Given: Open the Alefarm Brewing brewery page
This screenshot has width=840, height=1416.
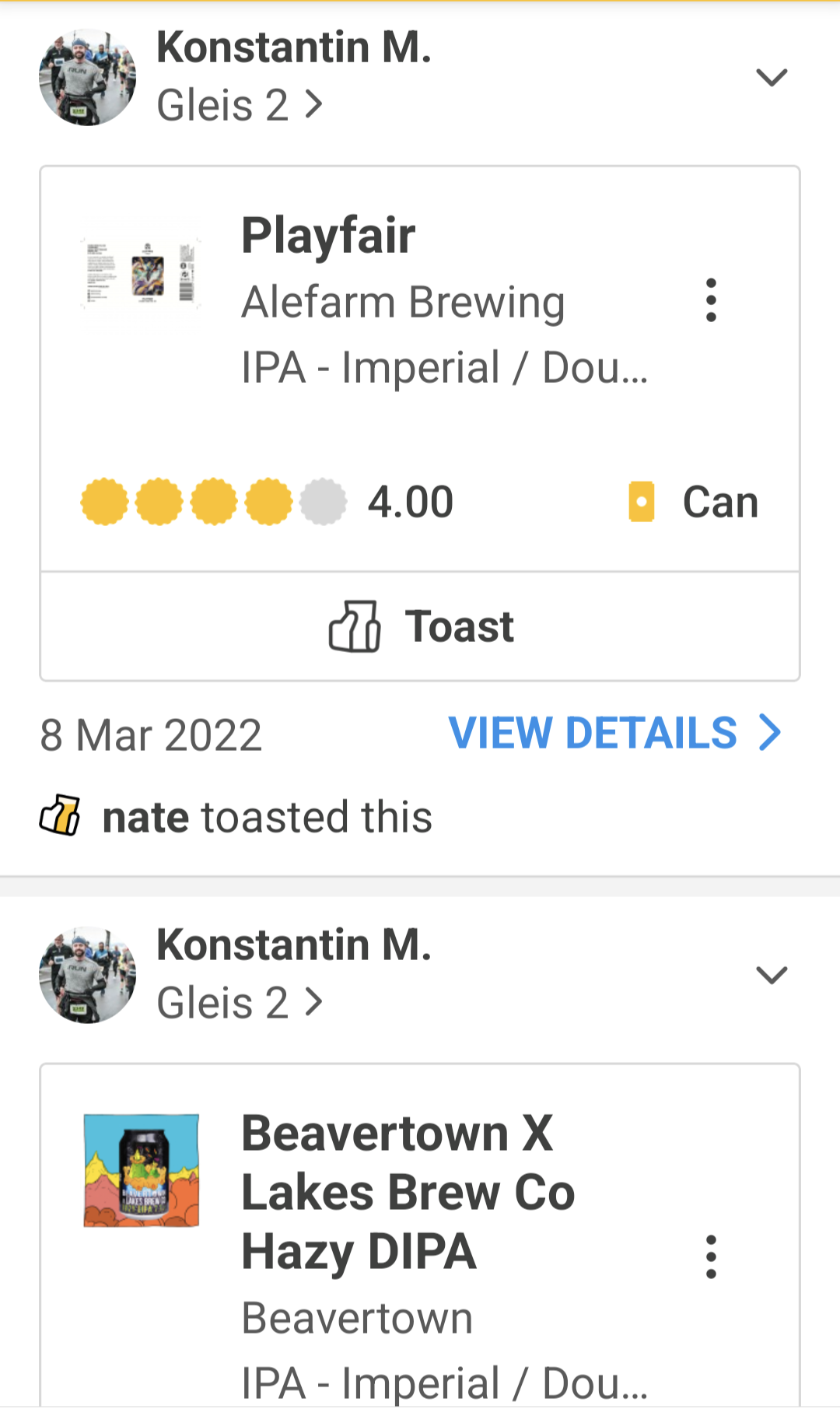Looking at the screenshot, I should [x=403, y=302].
